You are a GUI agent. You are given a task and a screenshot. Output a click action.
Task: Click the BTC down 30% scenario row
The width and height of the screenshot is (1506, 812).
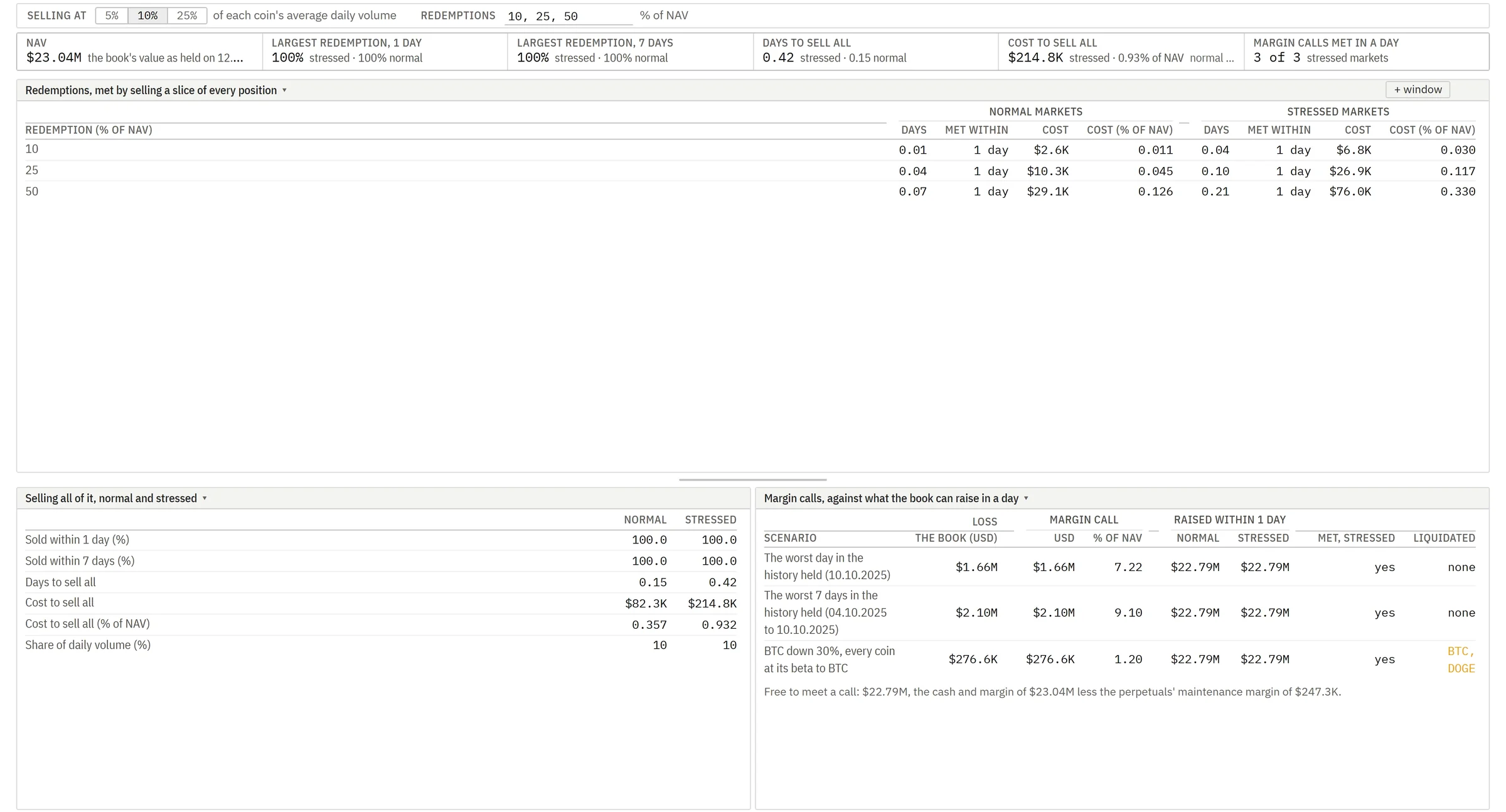click(1119, 660)
